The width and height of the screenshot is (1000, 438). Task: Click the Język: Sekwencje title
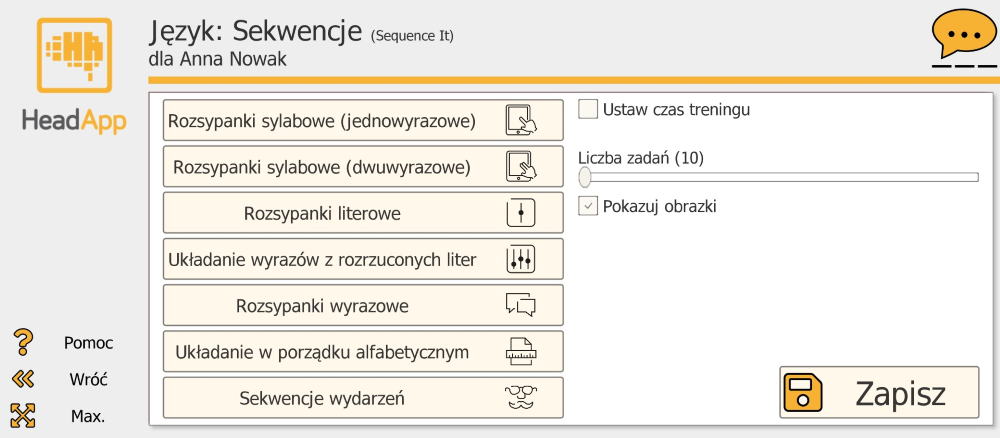(x=256, y=31)
